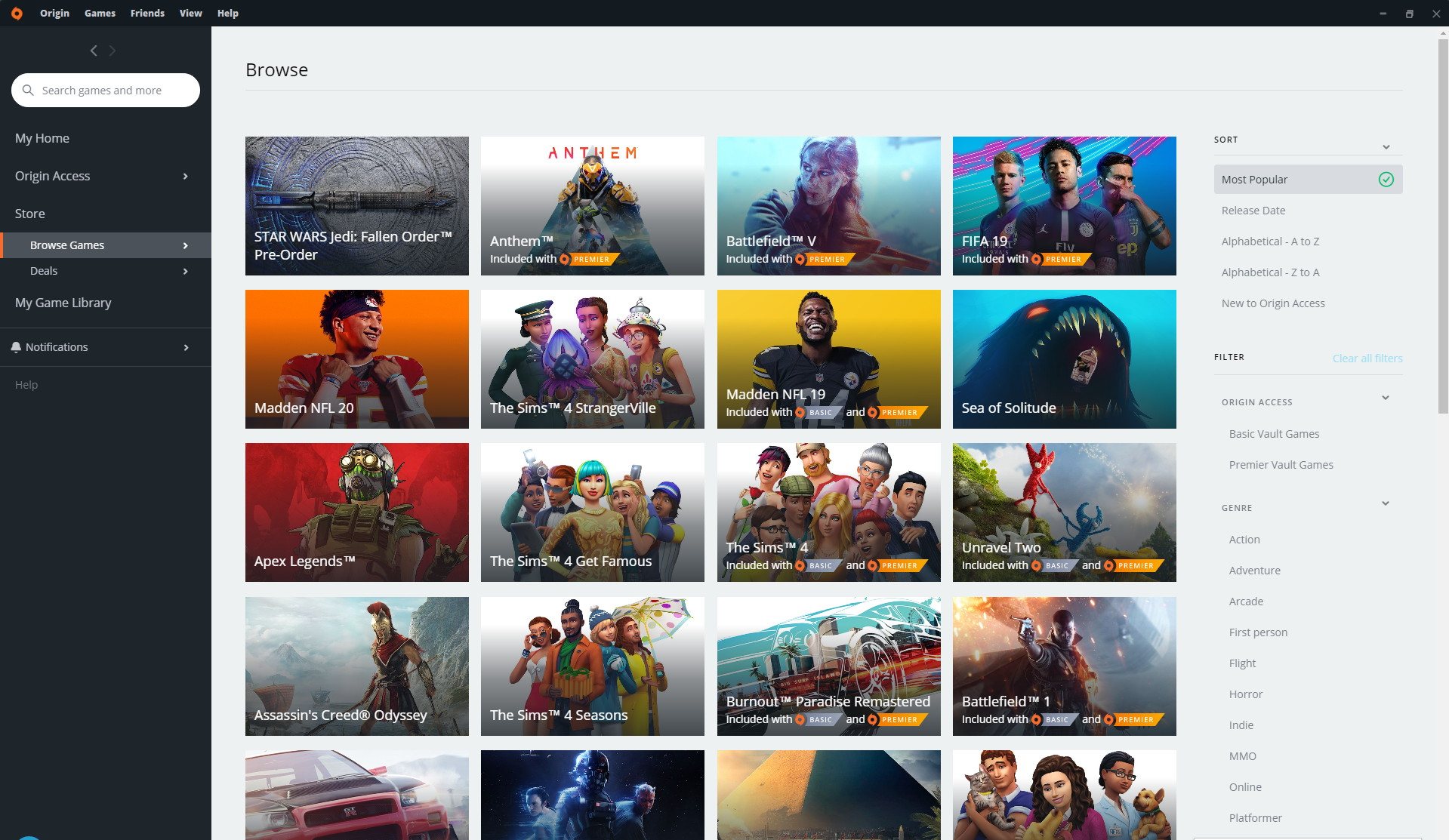Sort by Release Date
The image size is (1449, 840).
1253,211
